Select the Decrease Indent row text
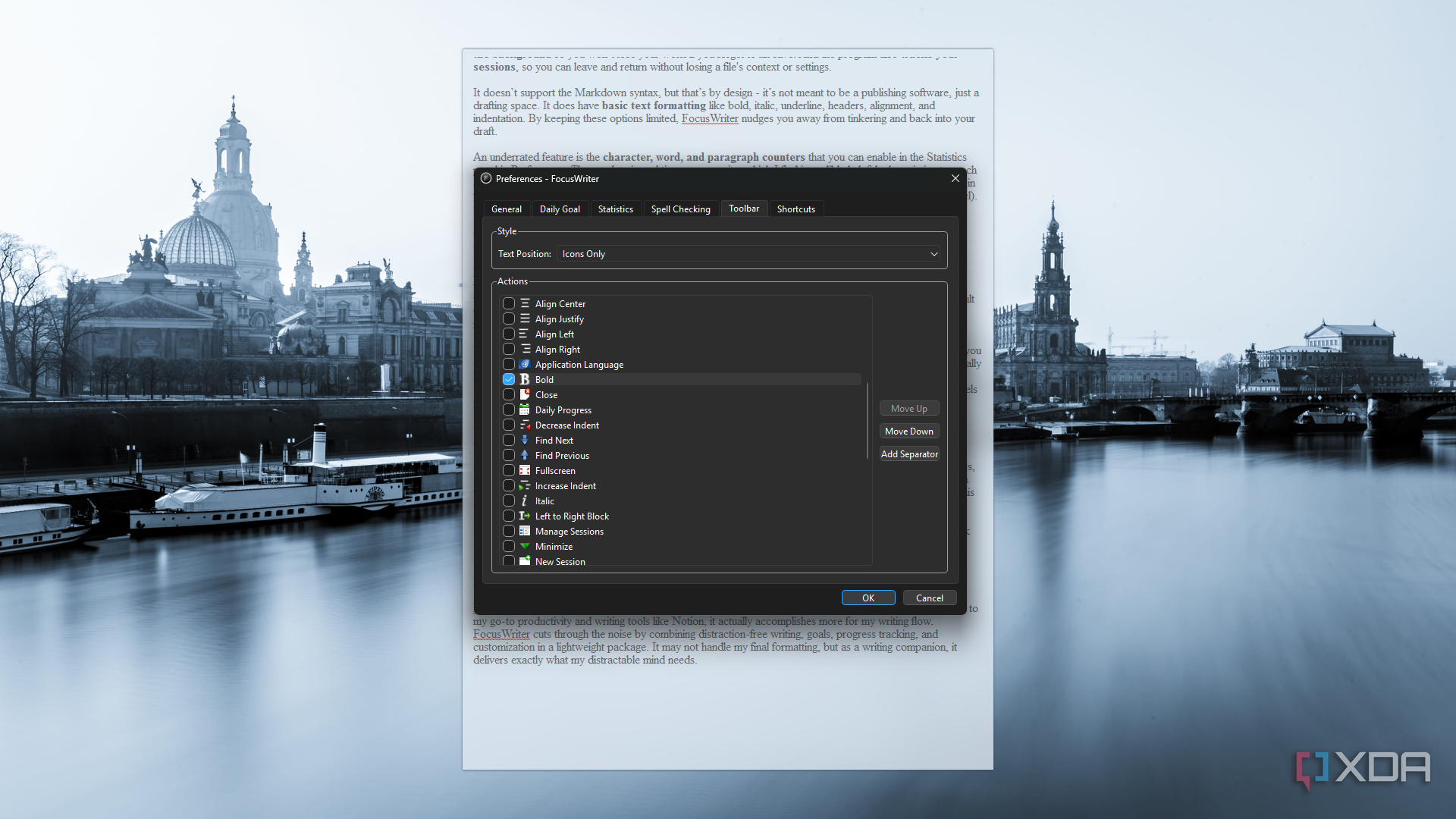Viewport: 1456px width, 819px height. point(566,425)
